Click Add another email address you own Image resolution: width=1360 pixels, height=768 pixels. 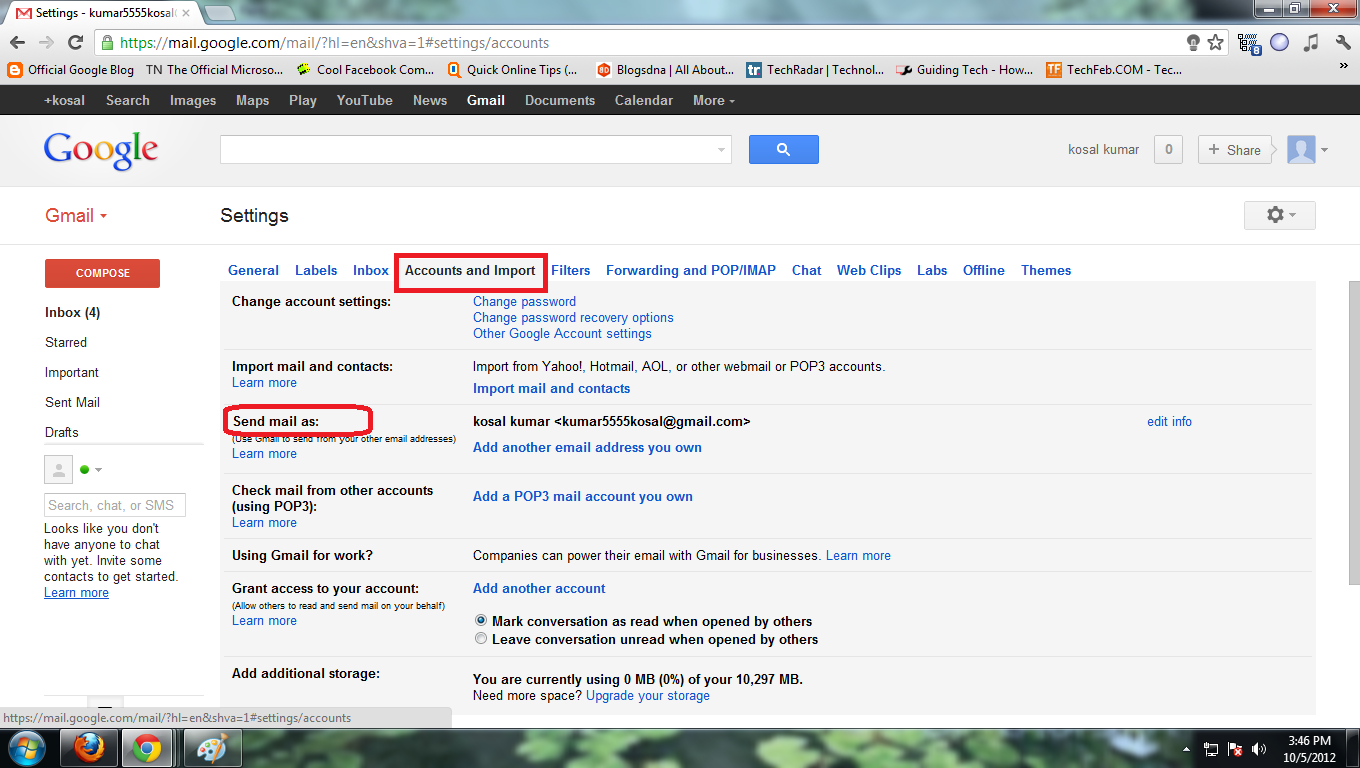(x=587, y=447)
